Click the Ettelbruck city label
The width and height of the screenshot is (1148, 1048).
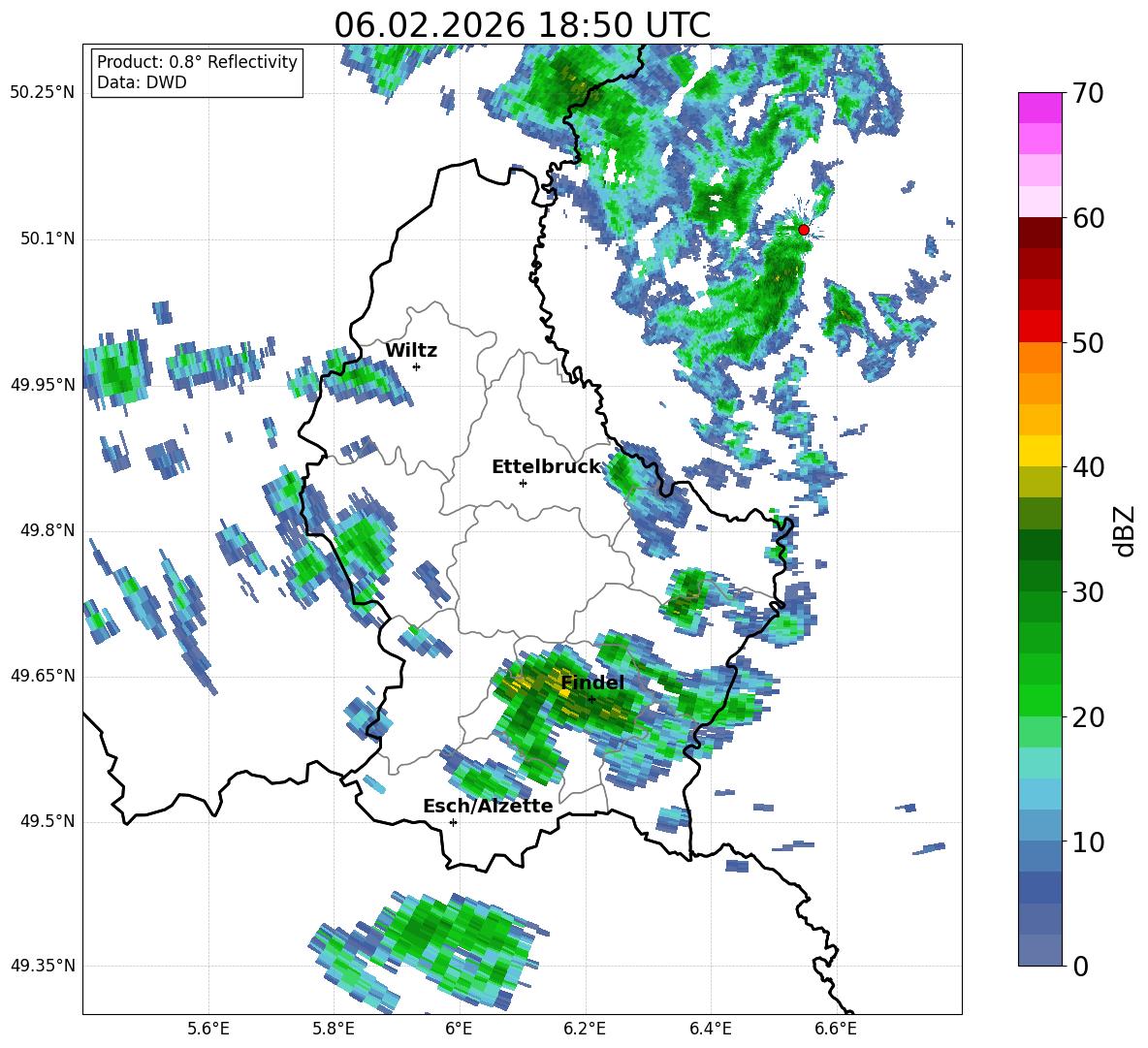pyautogui.click(x=546, y=466)
